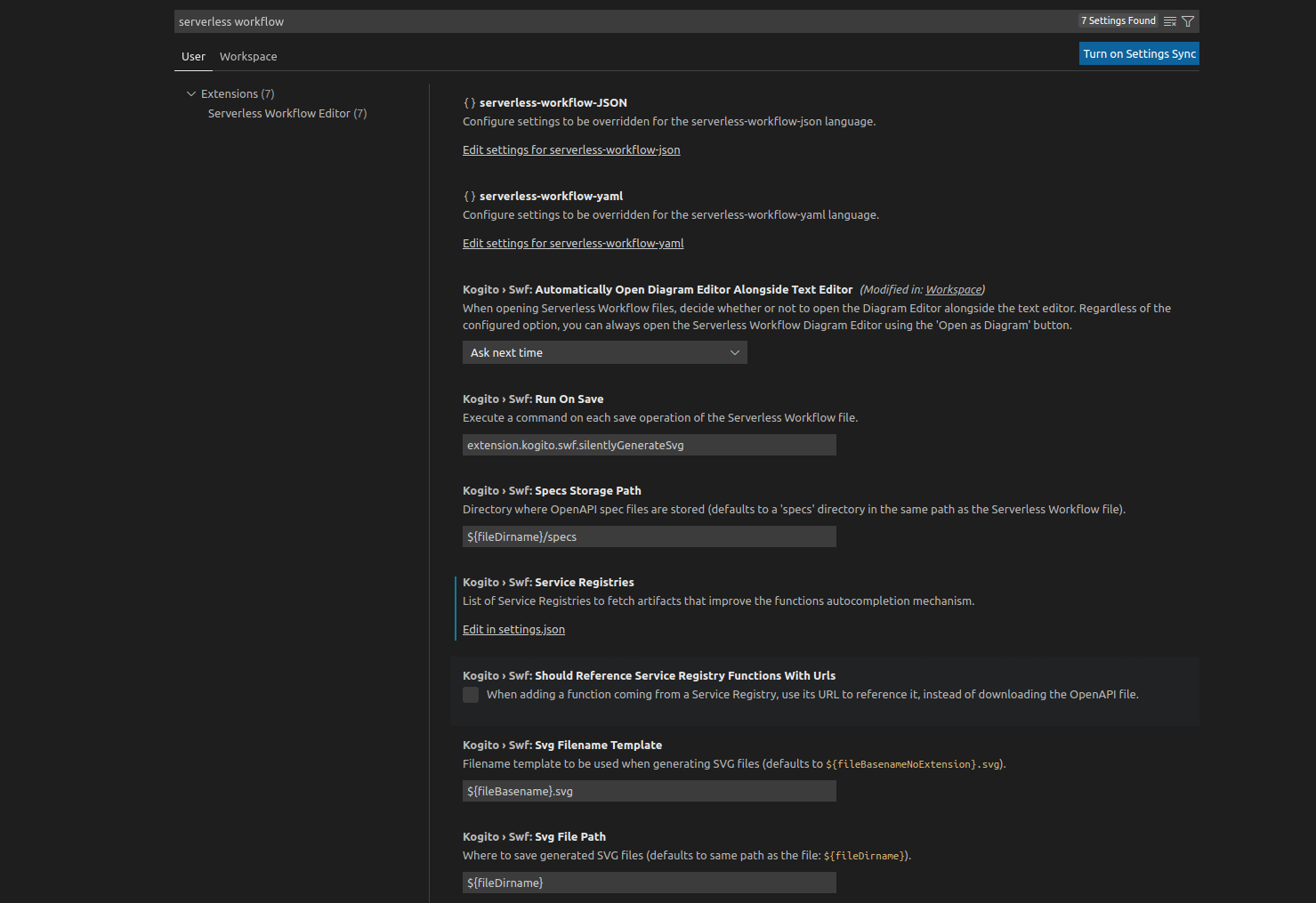The image size is (1316, 903).
Task: Switch to the Workspace tab
Action: (x=247, y=56)
